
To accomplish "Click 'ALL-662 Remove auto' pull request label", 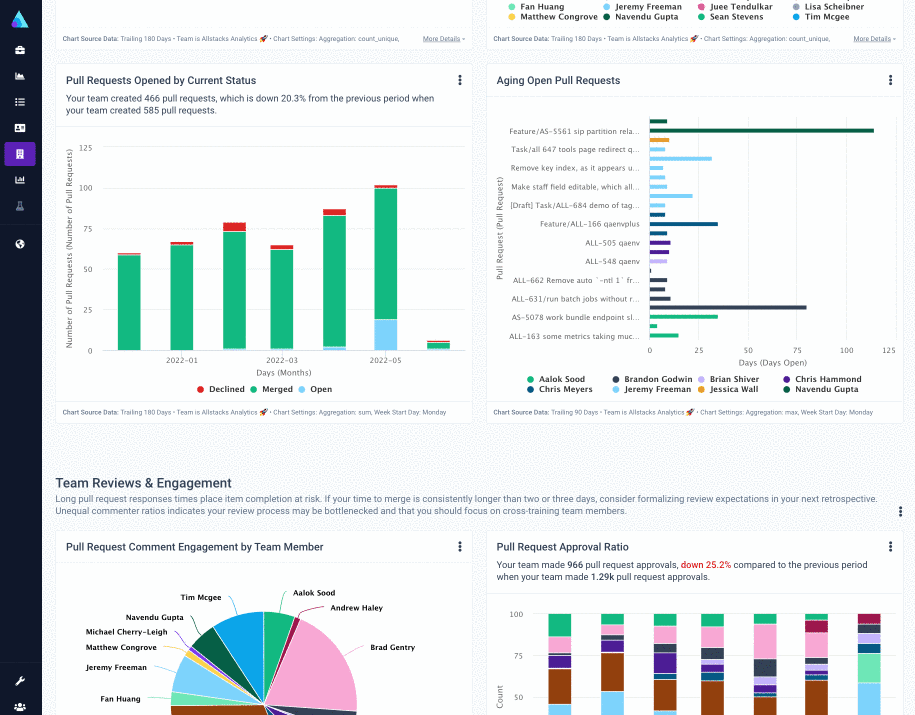I will coord(576,280).
